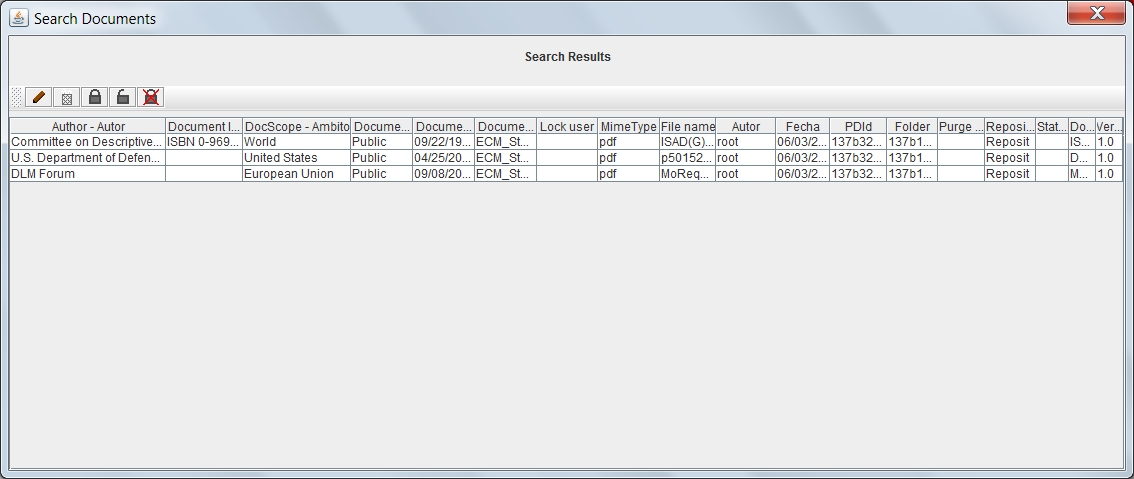Click the open padlock check-in icon

click(123, 97)
